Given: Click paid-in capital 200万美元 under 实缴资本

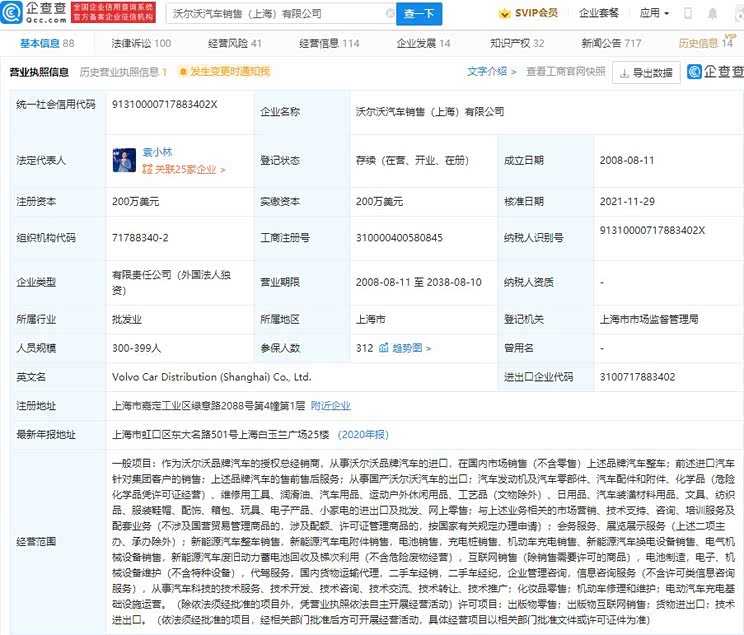Looking at the screenshot, I should 379,201.
